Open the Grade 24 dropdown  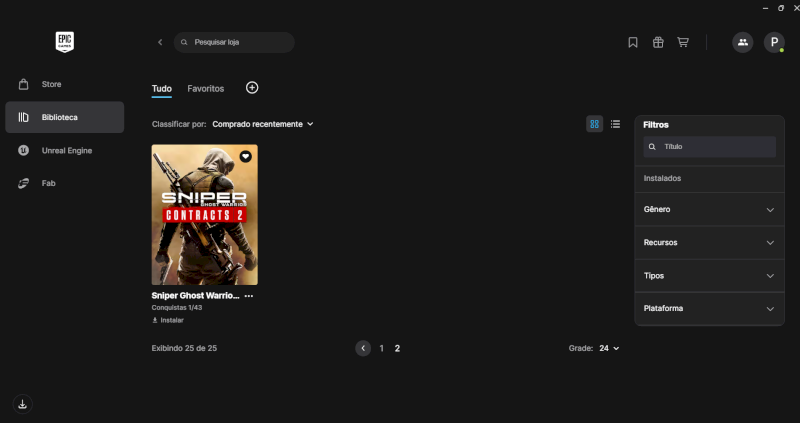click(609, 349)
